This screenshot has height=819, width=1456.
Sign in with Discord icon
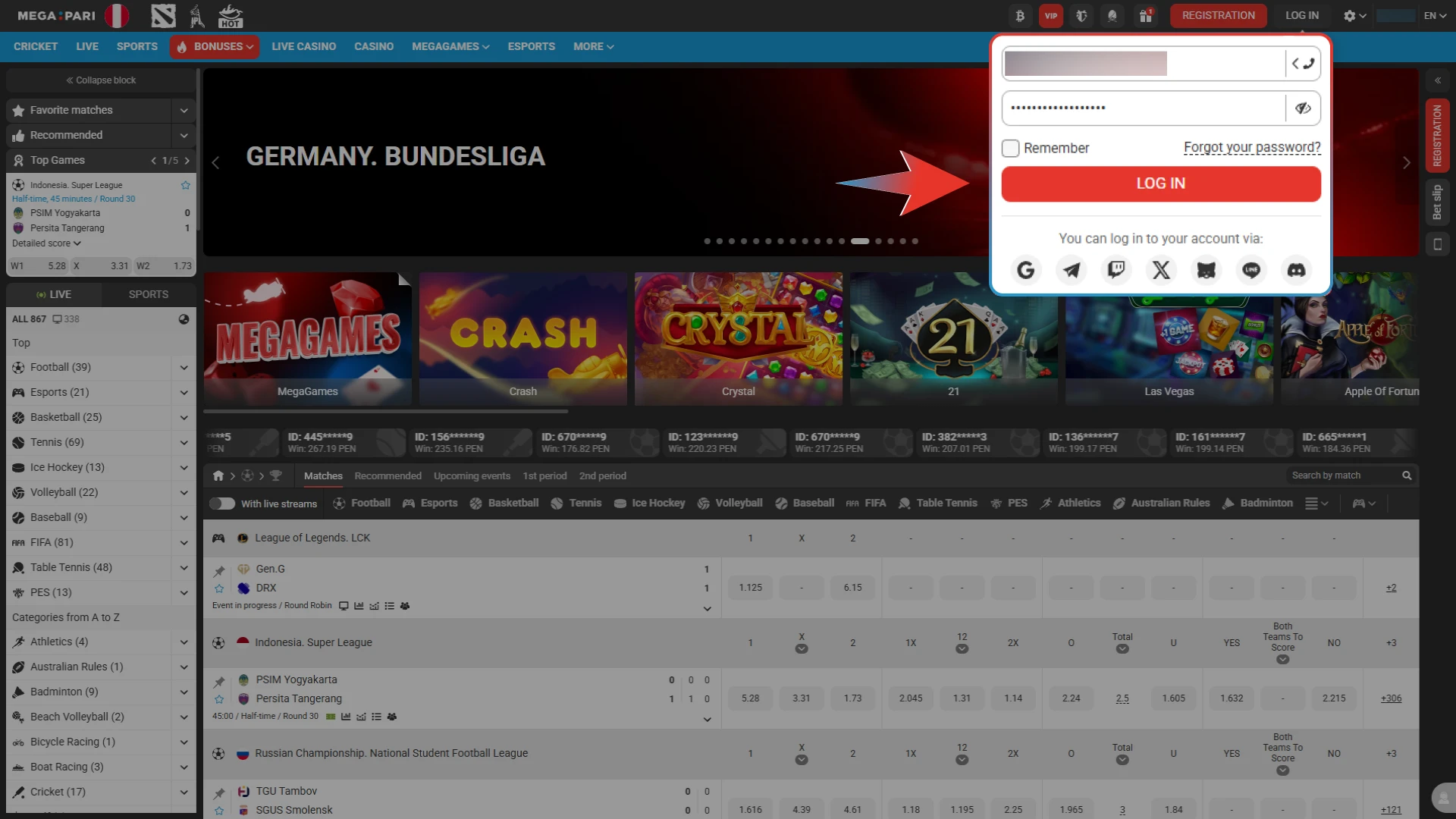coord(1297,270)
